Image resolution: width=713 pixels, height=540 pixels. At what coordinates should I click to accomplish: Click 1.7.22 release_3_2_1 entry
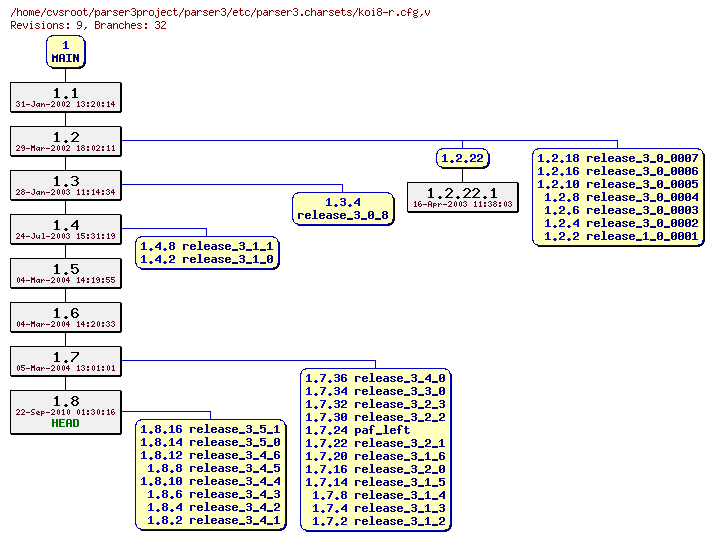click(x=376, y=443)
